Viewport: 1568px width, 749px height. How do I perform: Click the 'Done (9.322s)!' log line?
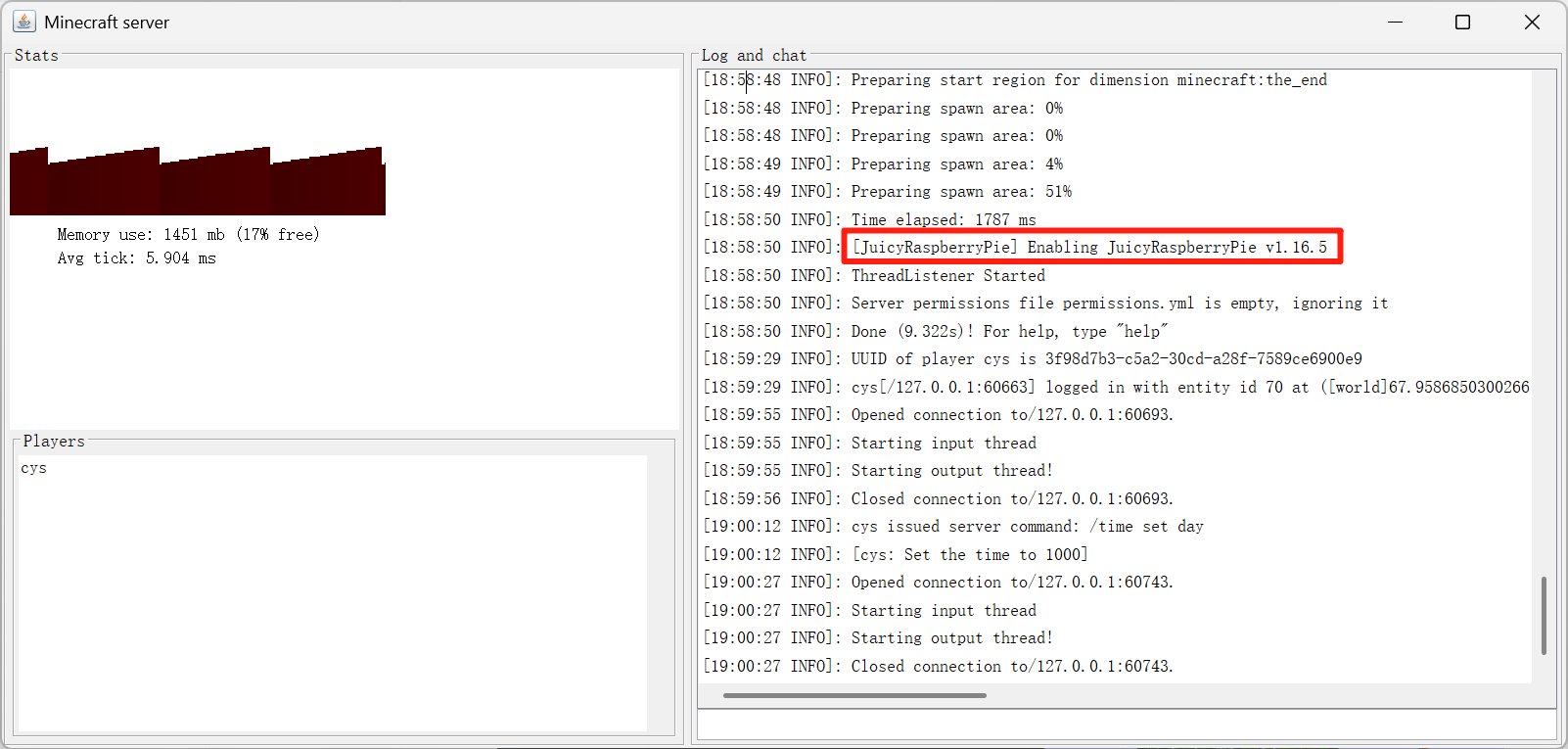coord(936,332)
